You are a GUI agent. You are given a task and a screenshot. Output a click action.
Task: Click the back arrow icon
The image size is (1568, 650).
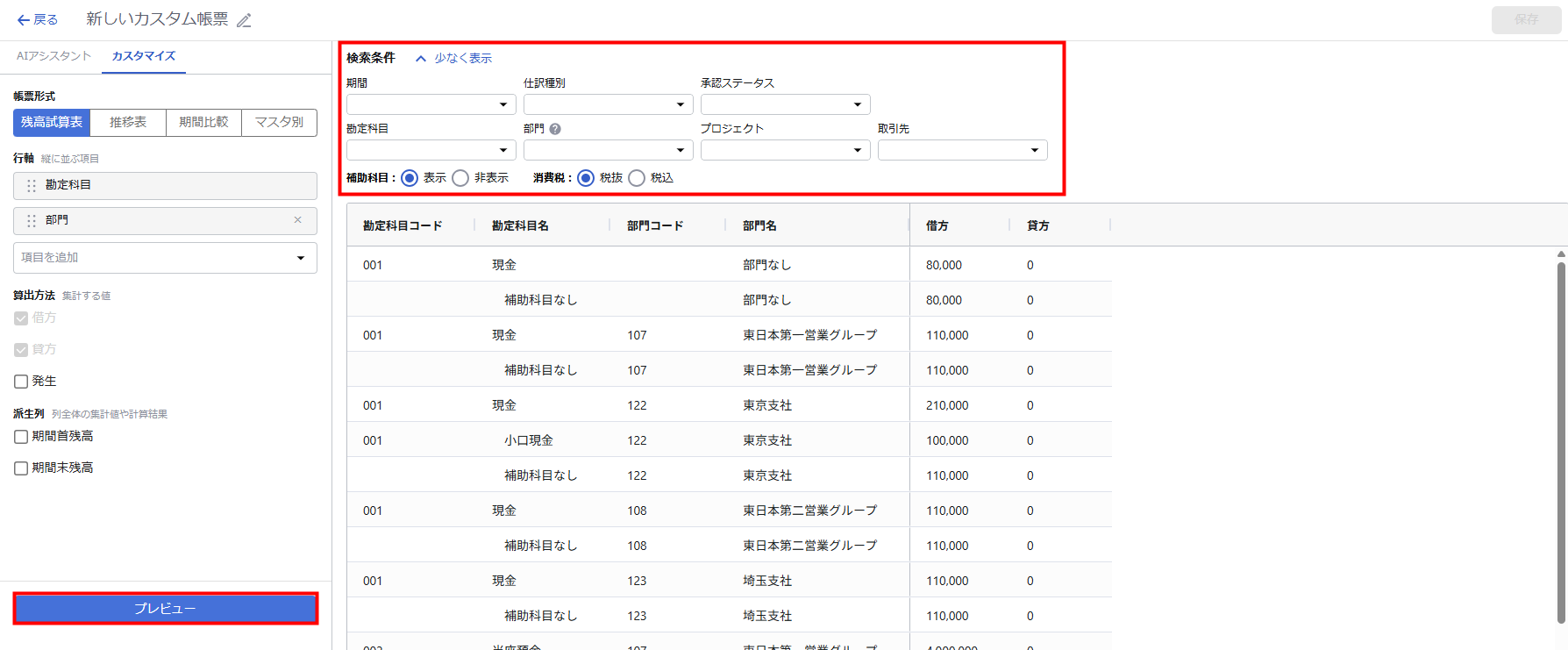(x=23, y=20)
